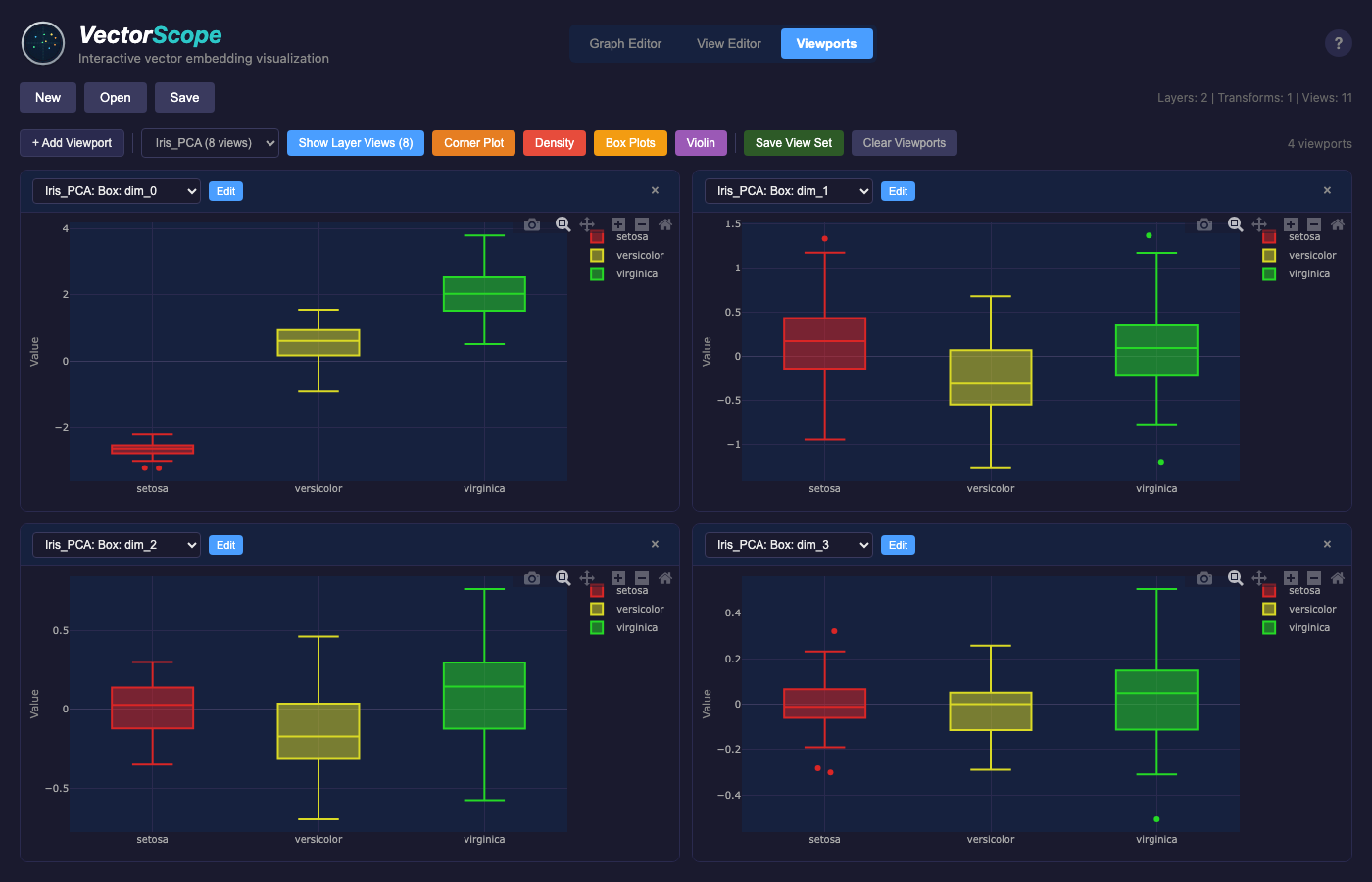1372x882 pixels.
Task: Expand the 'Iris_PCA: Box: dim_0' view dropdown
Action: 117,191
